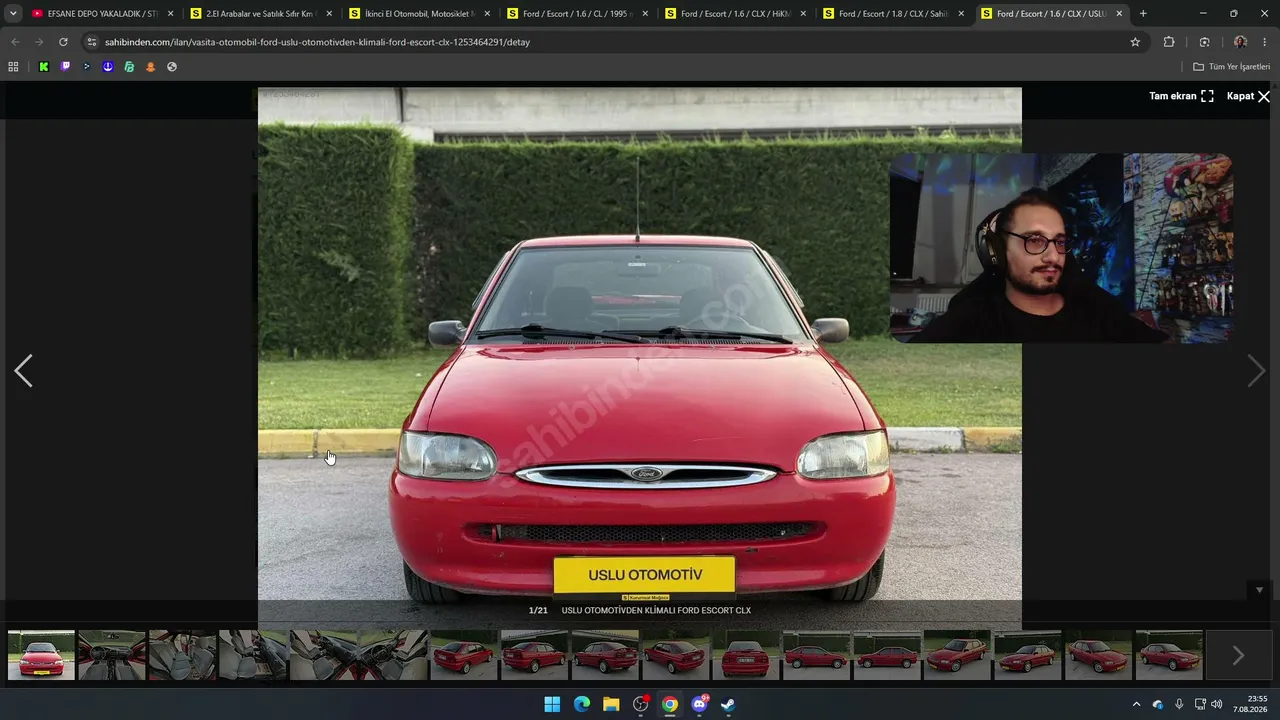This screenshot has width=1280, height=720.
Task: Open the volume control in system tray
Action: point(1217,704)
